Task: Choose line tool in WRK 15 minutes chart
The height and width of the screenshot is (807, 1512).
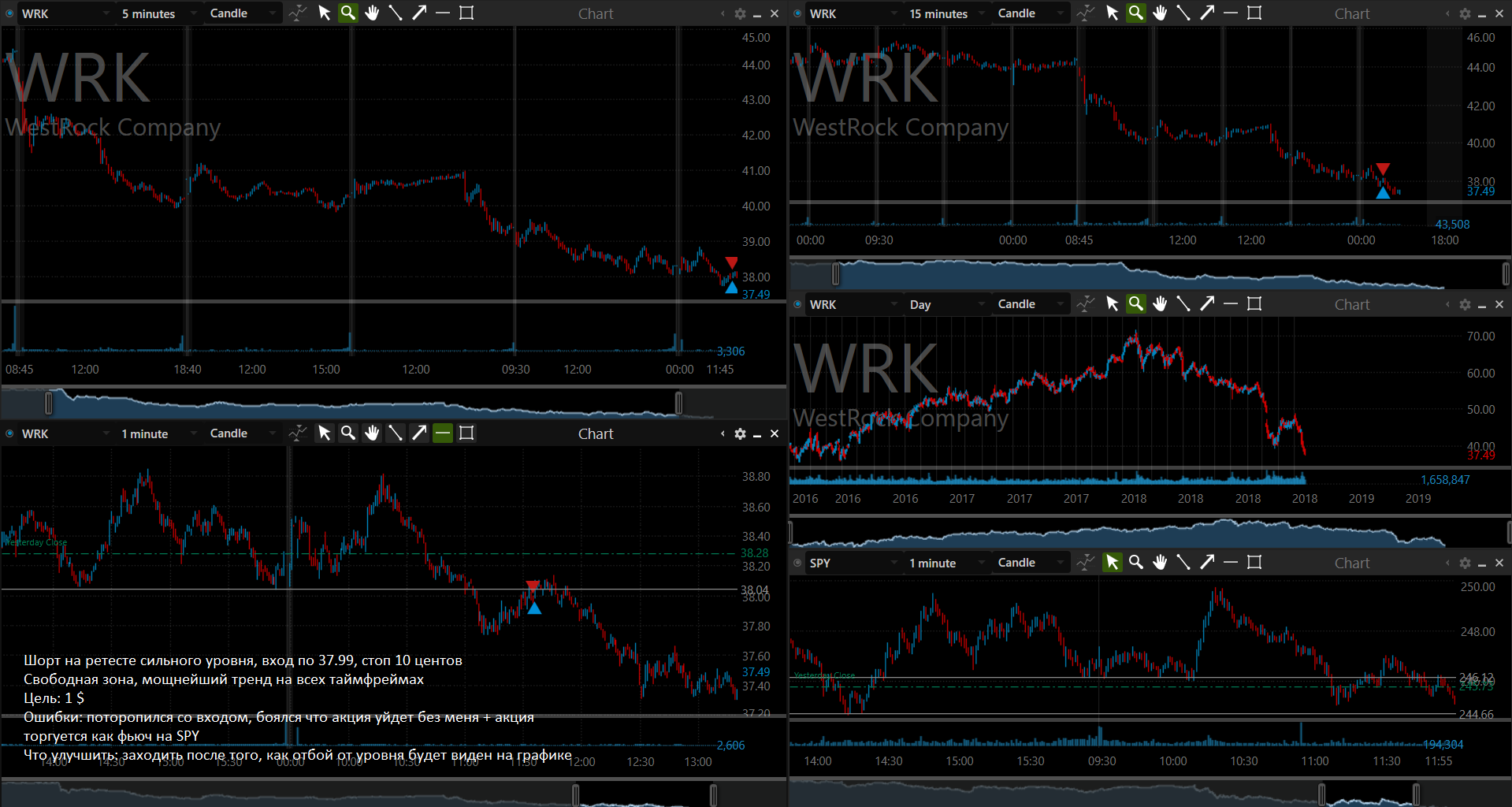Action: pos(1183,13)
